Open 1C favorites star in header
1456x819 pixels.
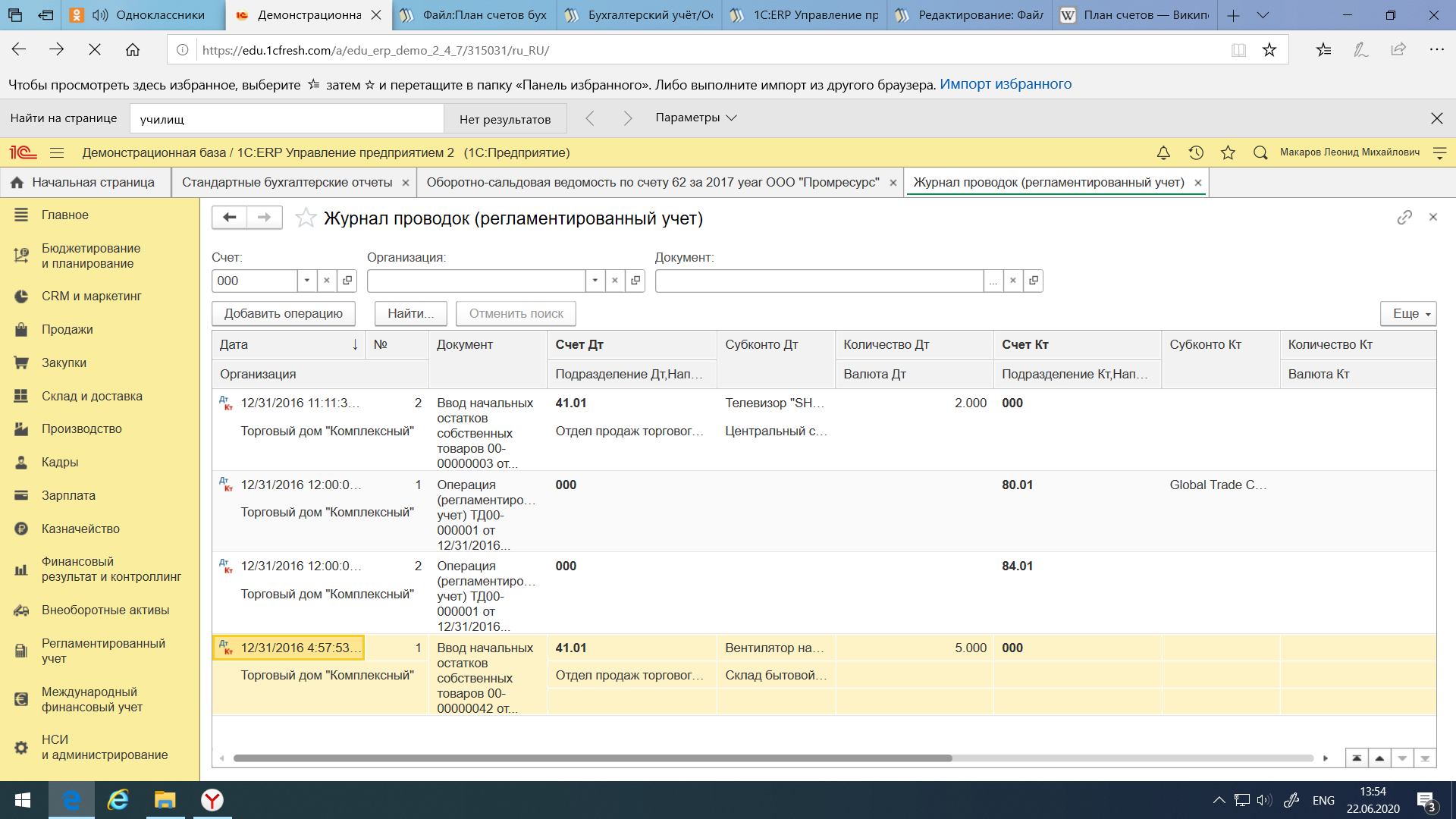(1228, 152)
